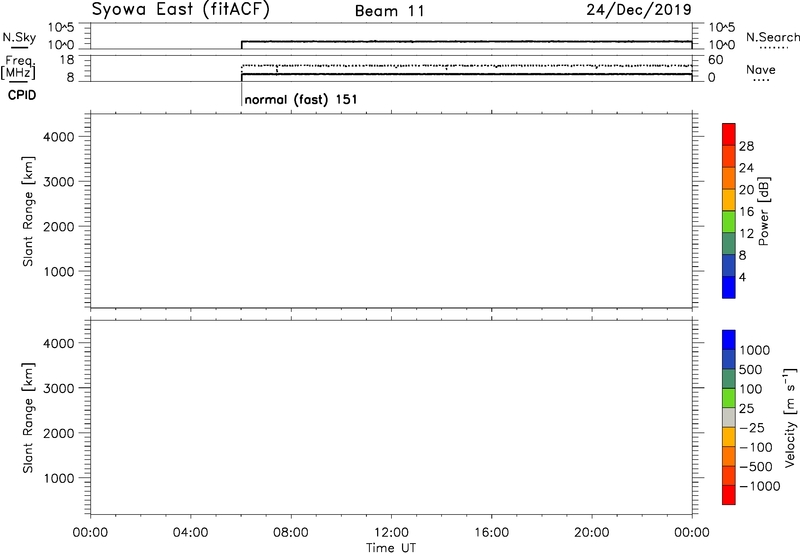Screen dimensions: 800x554
Task: Click '4000' on upper panel Slant Range axis
Action: [x=59, y=137]
